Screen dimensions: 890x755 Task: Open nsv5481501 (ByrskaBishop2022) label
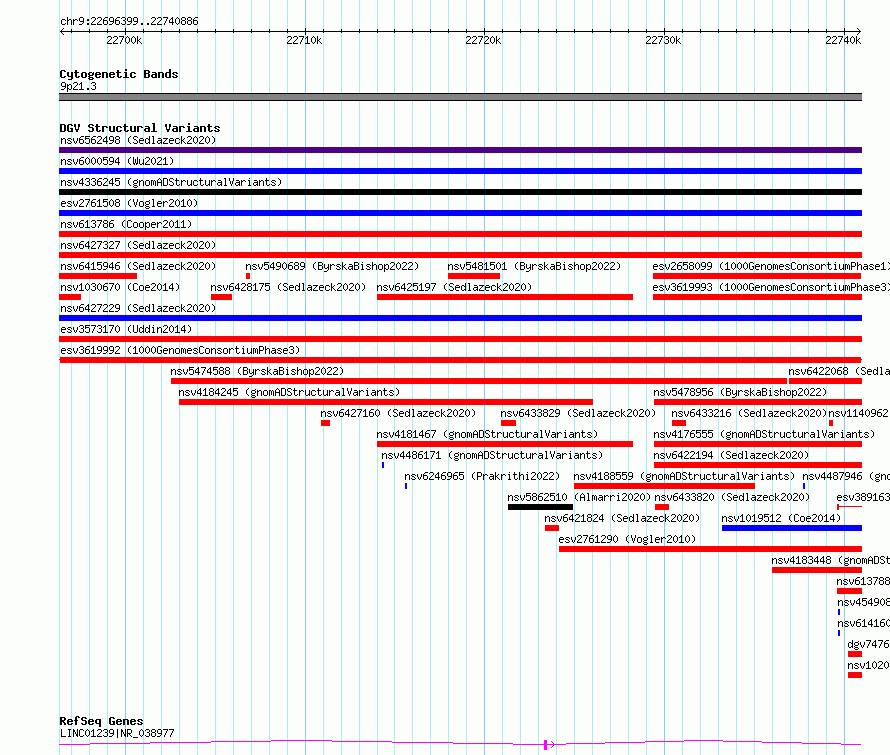click(534, 266)
